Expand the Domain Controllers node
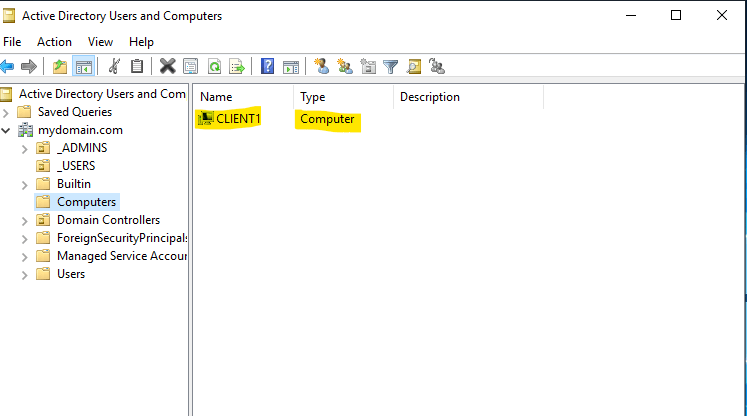747x416 pixels. coord(25,220)
